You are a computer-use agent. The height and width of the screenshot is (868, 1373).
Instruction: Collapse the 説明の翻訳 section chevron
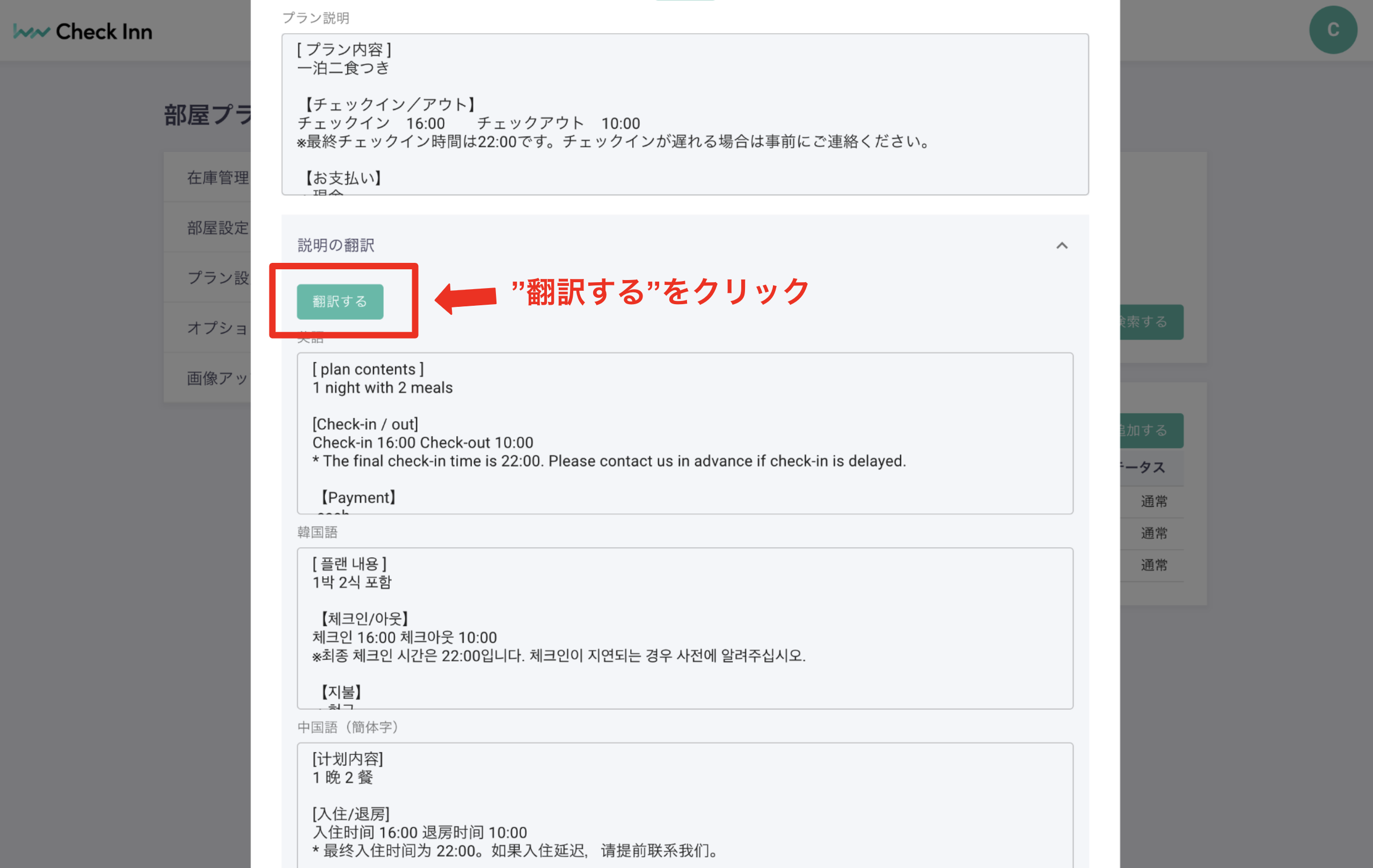1062,246
